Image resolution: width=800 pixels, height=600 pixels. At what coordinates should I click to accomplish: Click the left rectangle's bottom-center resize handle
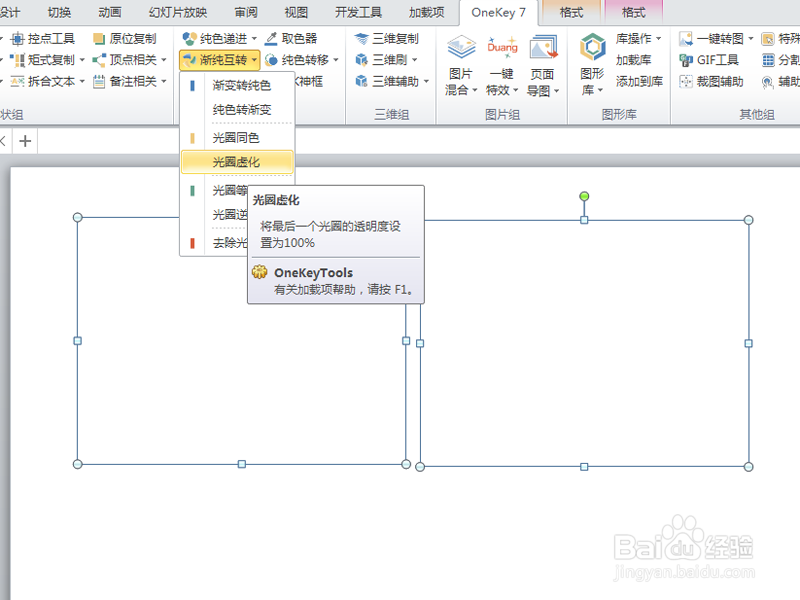[242, 464]
